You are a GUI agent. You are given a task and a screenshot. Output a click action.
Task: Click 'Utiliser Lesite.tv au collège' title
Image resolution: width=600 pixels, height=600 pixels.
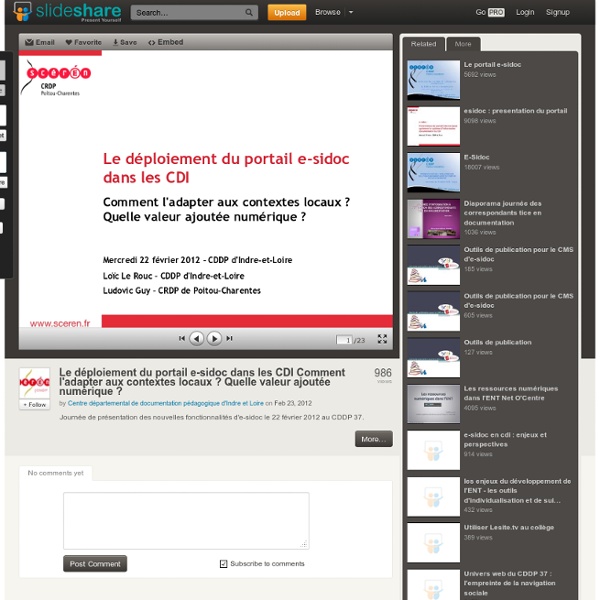point(509,528)
